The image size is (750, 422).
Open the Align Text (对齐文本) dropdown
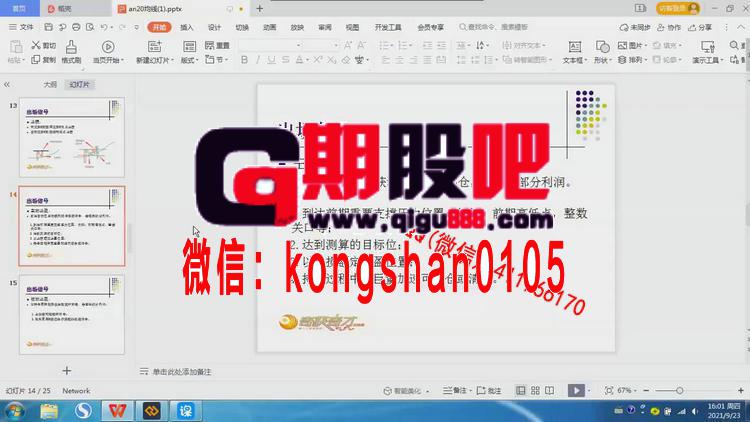click(x=525, y=45)
